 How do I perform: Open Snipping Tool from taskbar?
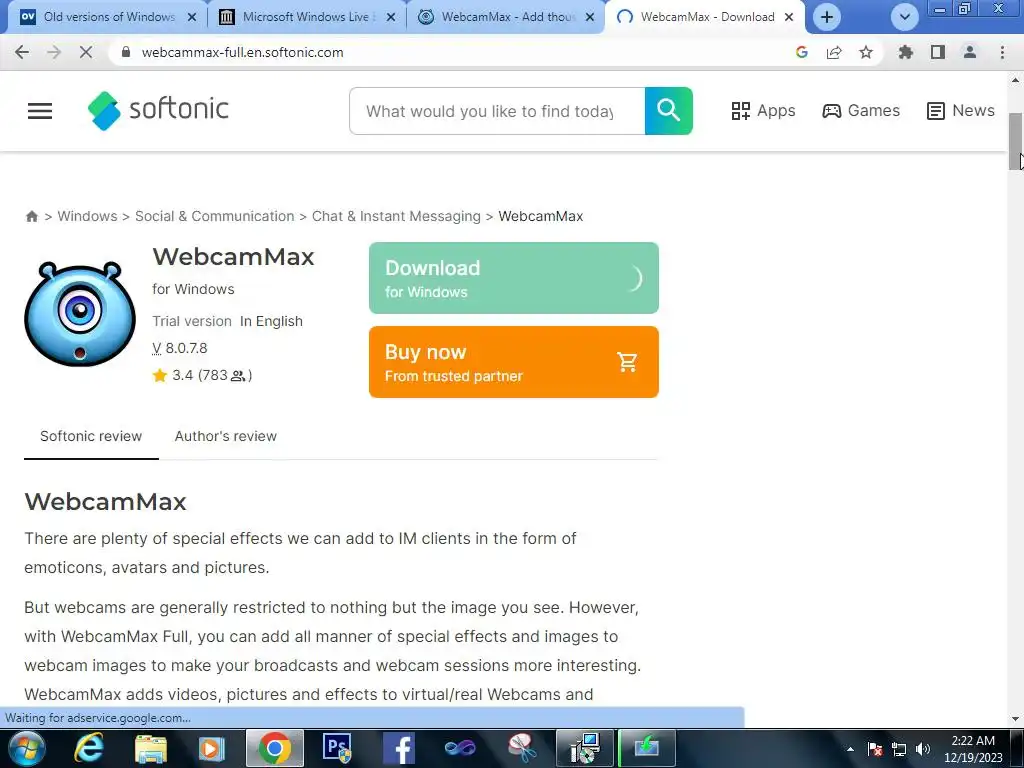522,748
